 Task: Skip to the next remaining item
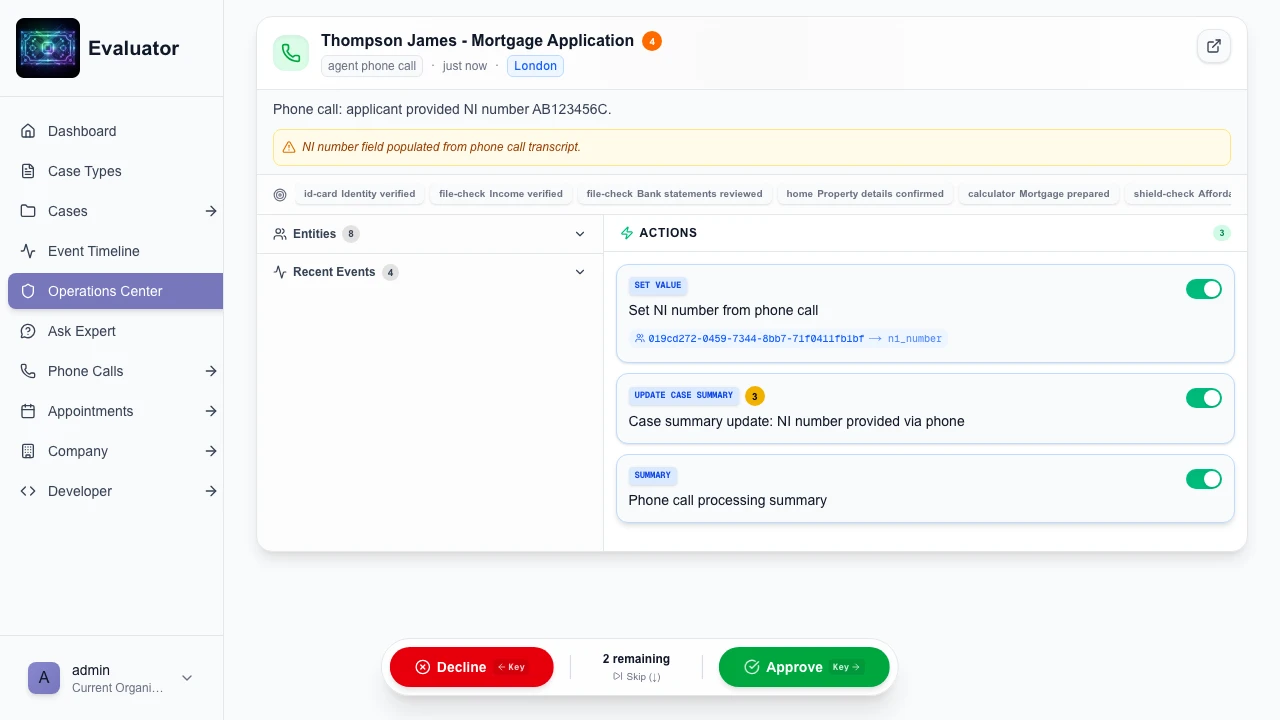(x=636, y=677)
